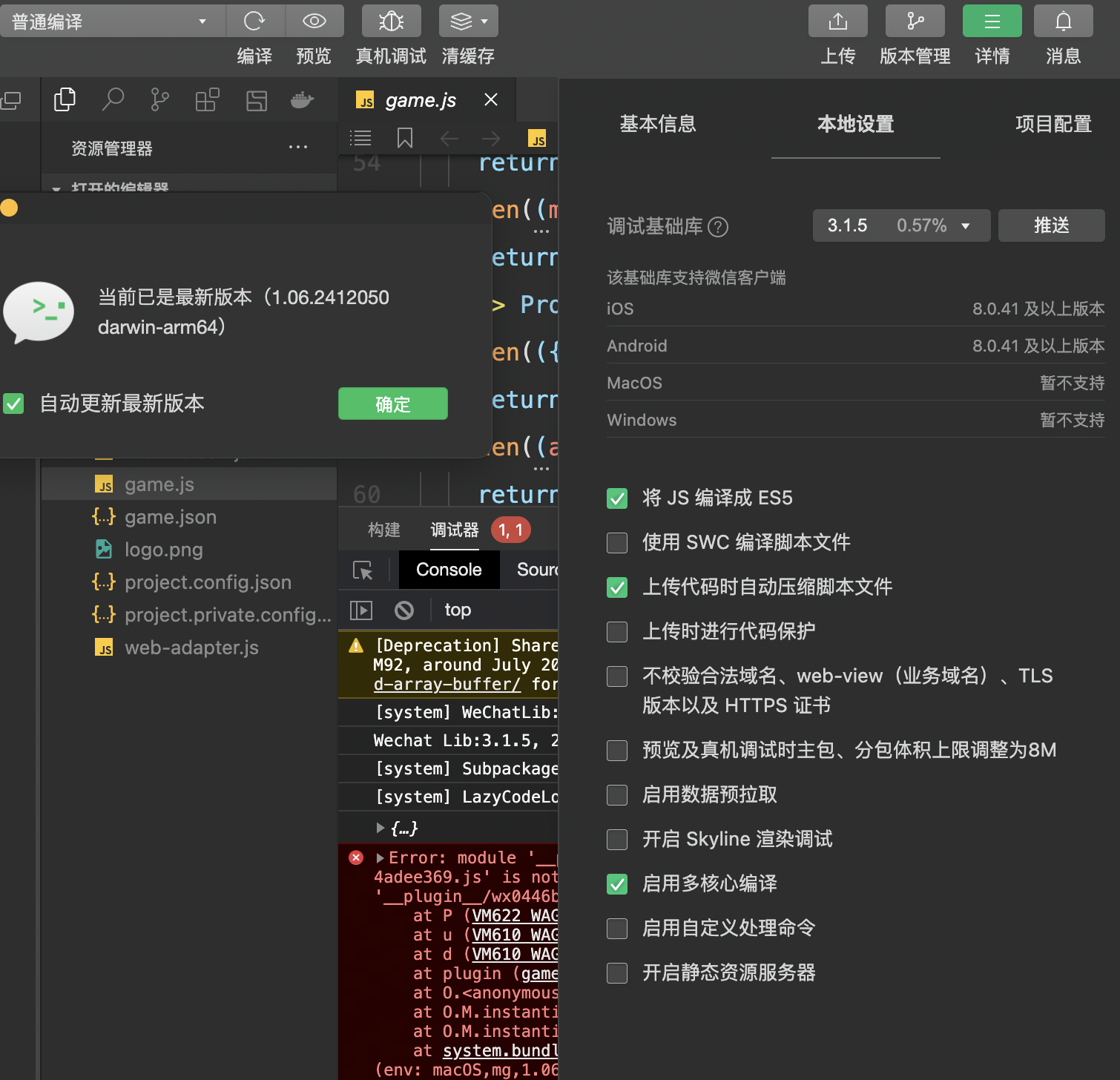
Task: Navigate back with the left arrow
Action: (449, 138)
